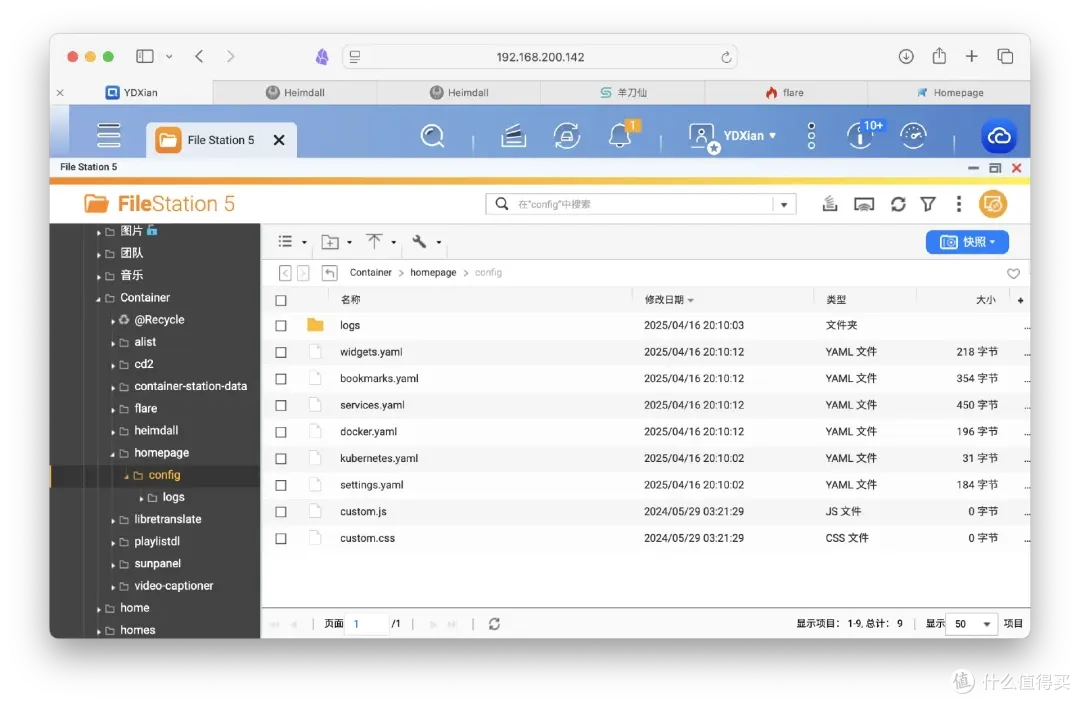Click the page number input field
The width and height of the screenshot is (1080, 704).
tap(366, 624)
